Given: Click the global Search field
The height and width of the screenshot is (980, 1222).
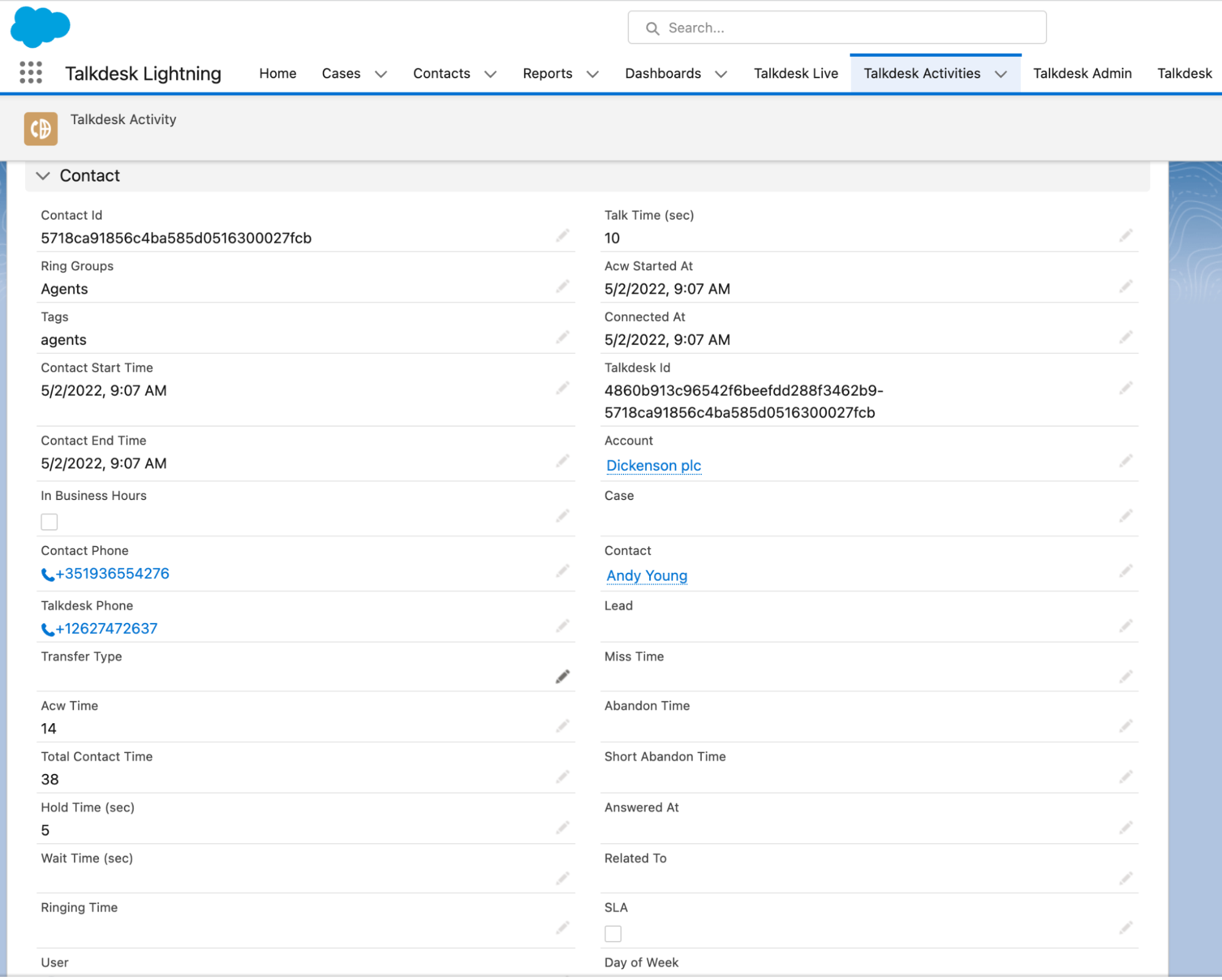Looking at the screenshot, I should [x=837, y=28].
